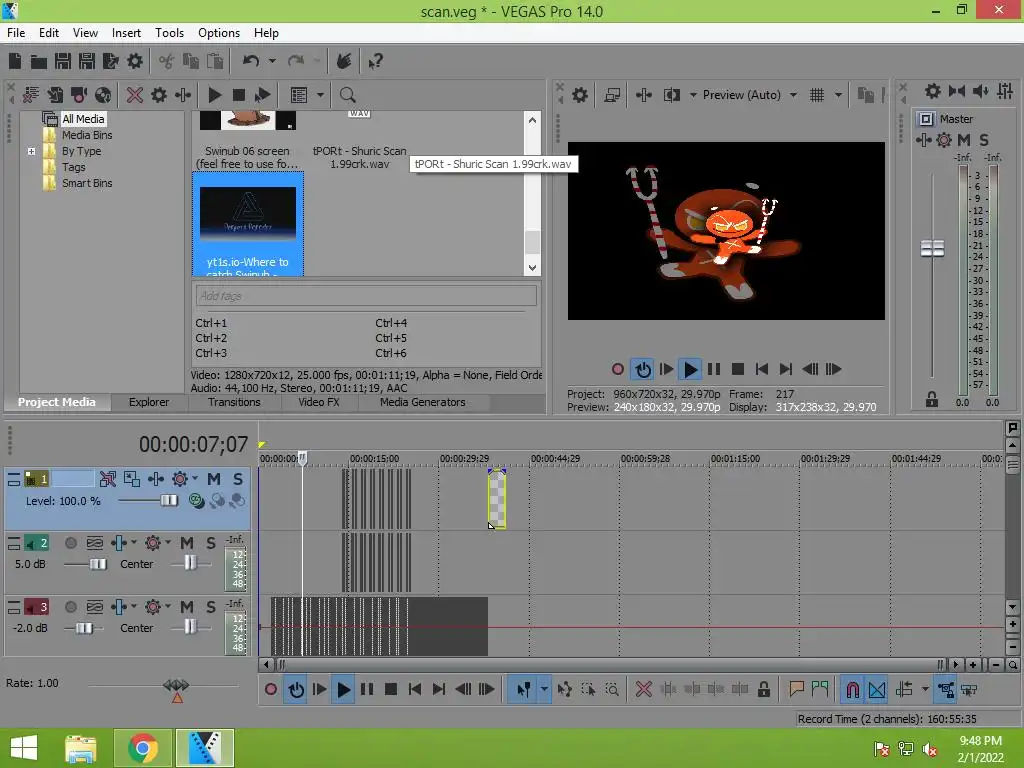
Task: Click Play in the timeline transport bar
Action: [x=343, y=690]
